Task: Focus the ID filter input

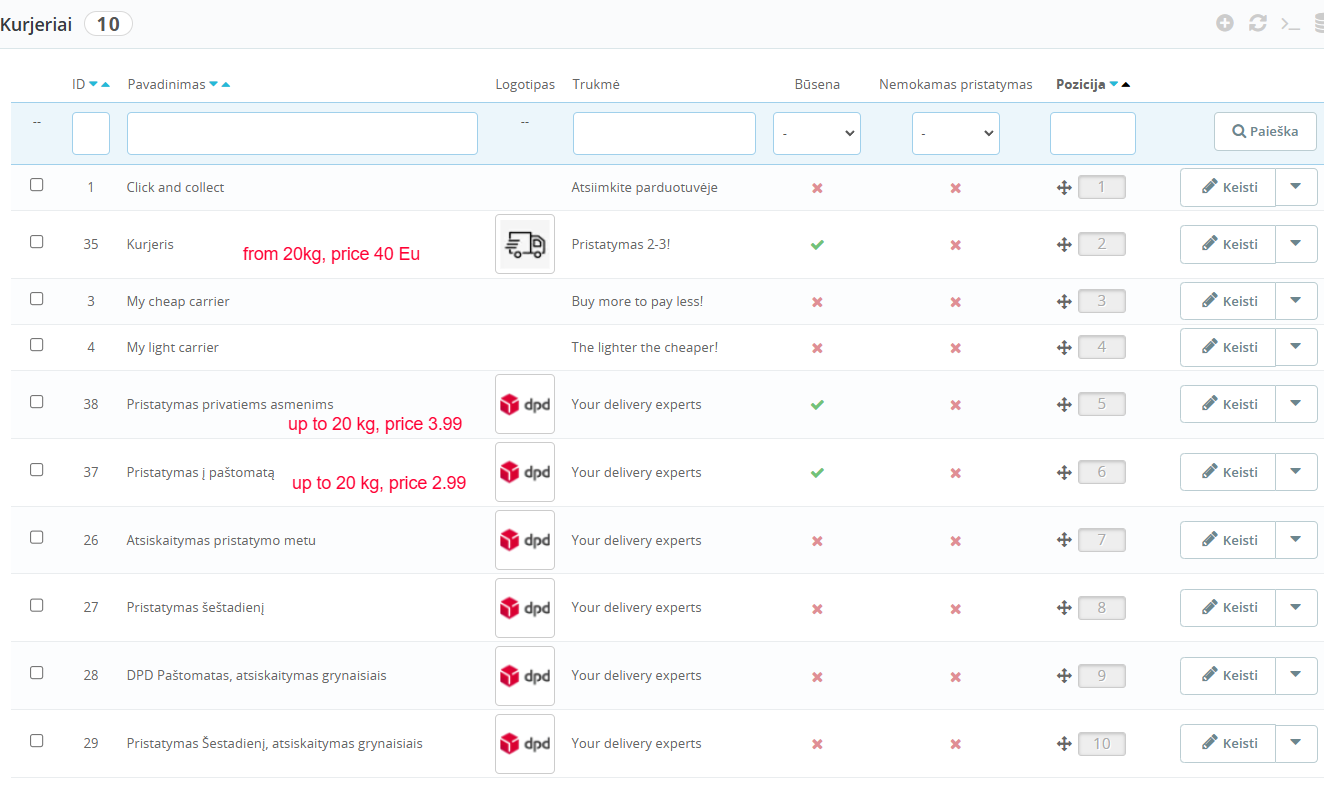Action: (x=91, y=133)
